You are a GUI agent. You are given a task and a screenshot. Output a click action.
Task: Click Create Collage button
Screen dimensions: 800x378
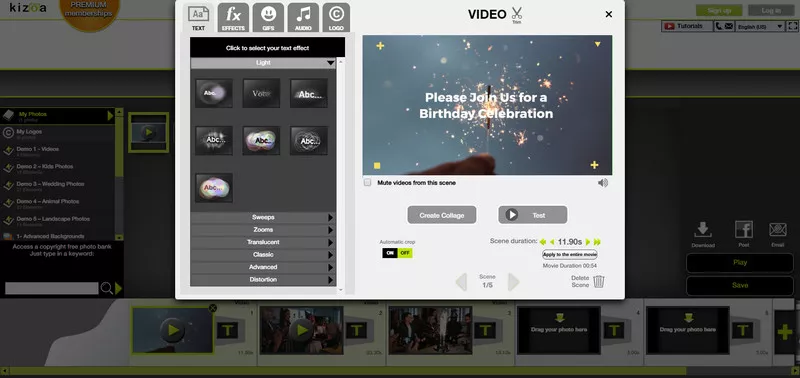point(442,215)
